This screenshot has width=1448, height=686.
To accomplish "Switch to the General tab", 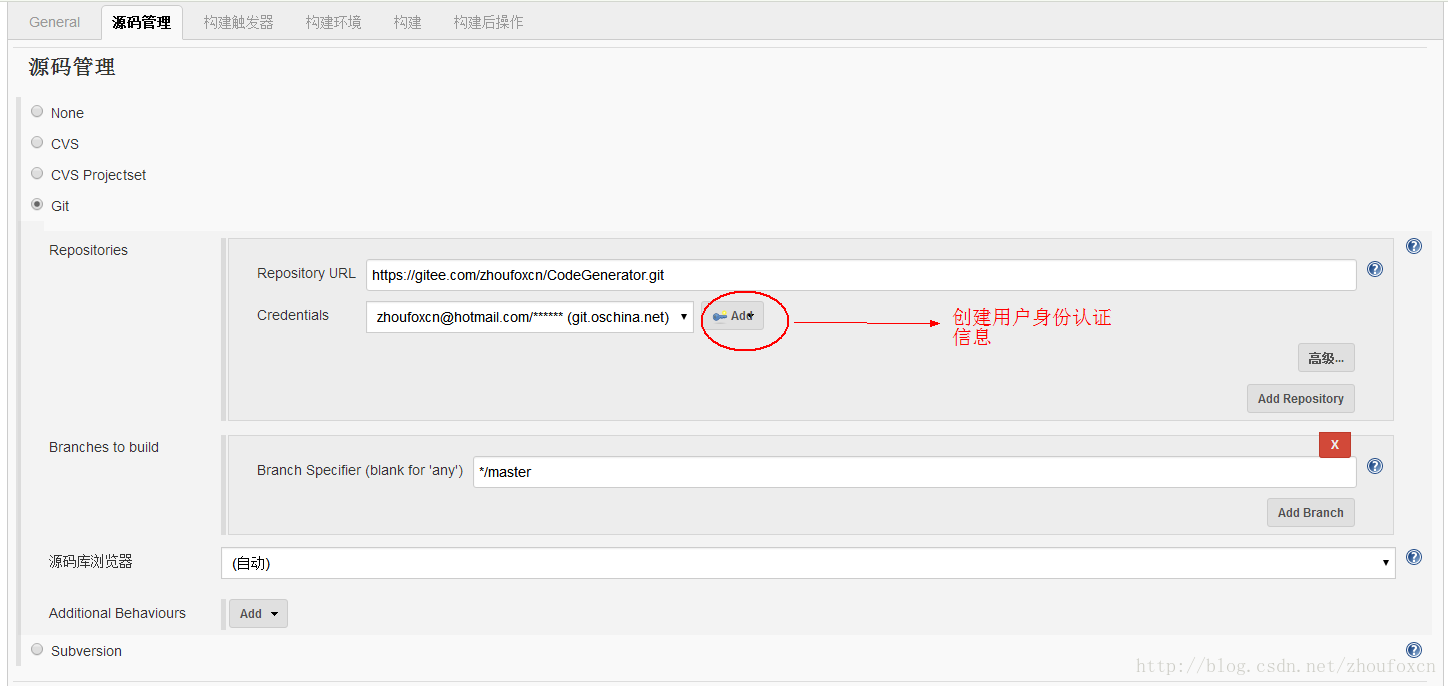I will 55,22.
